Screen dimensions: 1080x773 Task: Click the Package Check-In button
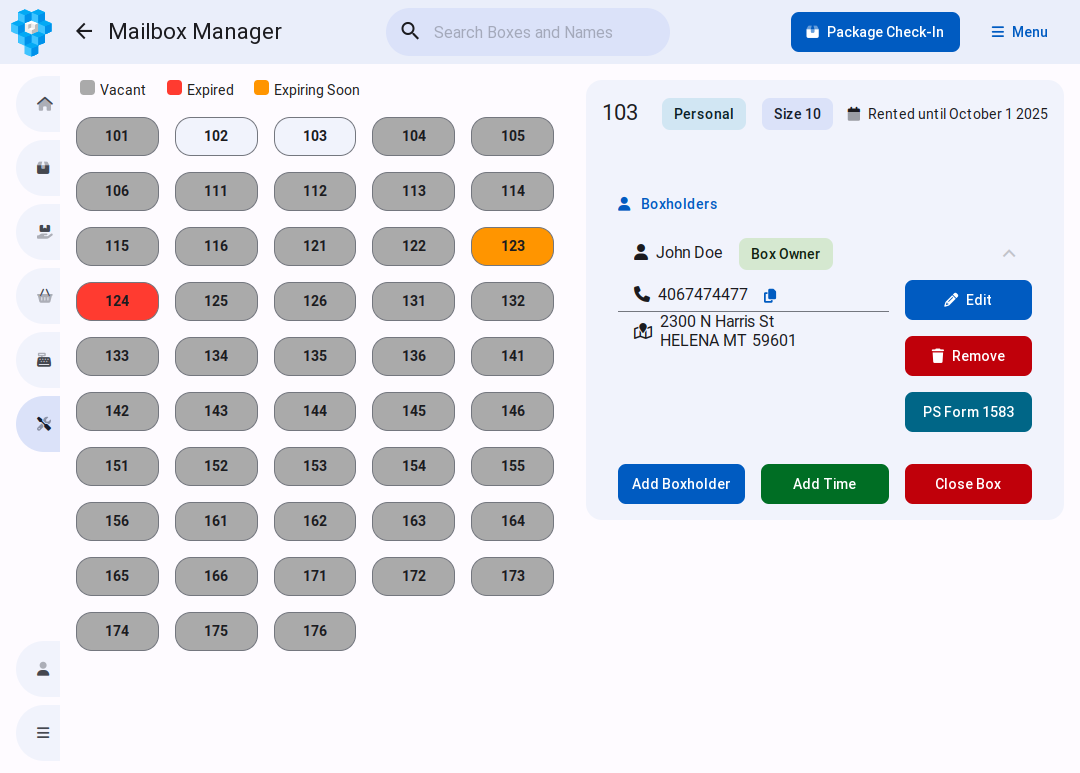[x=875, y=32]
